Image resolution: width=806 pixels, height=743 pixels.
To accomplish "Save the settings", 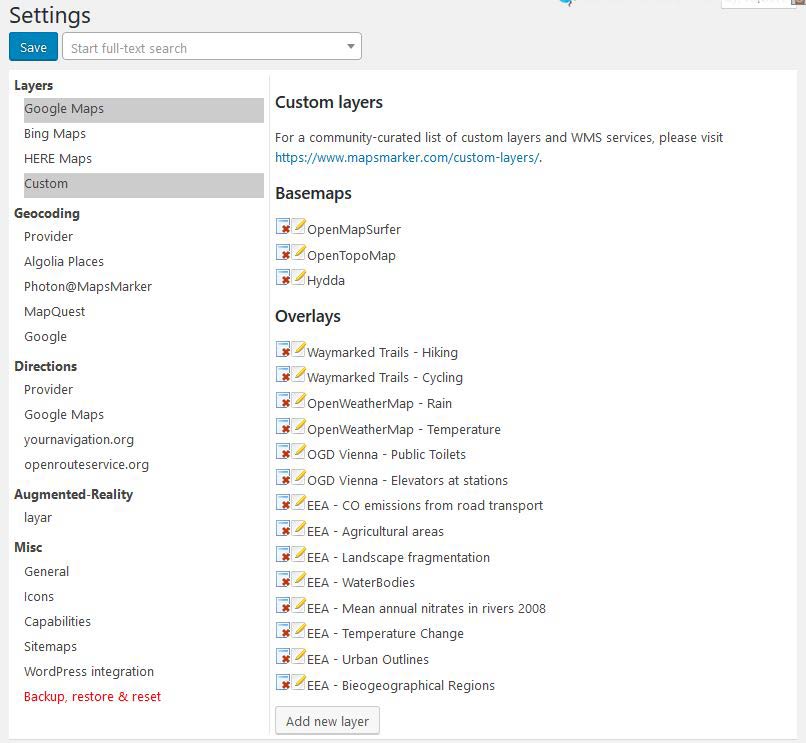I will click(33, 47).
